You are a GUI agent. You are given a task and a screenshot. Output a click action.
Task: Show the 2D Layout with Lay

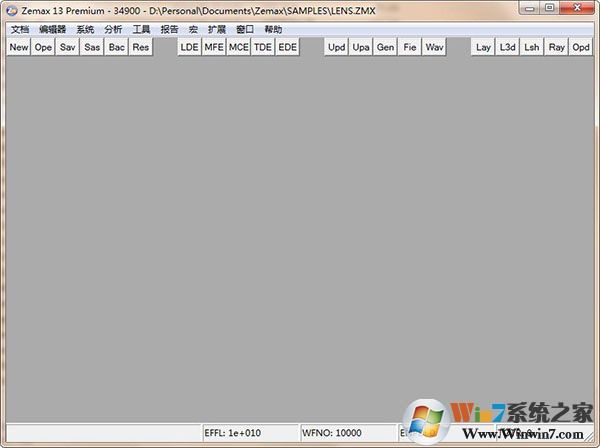click(x=483, y=47)
